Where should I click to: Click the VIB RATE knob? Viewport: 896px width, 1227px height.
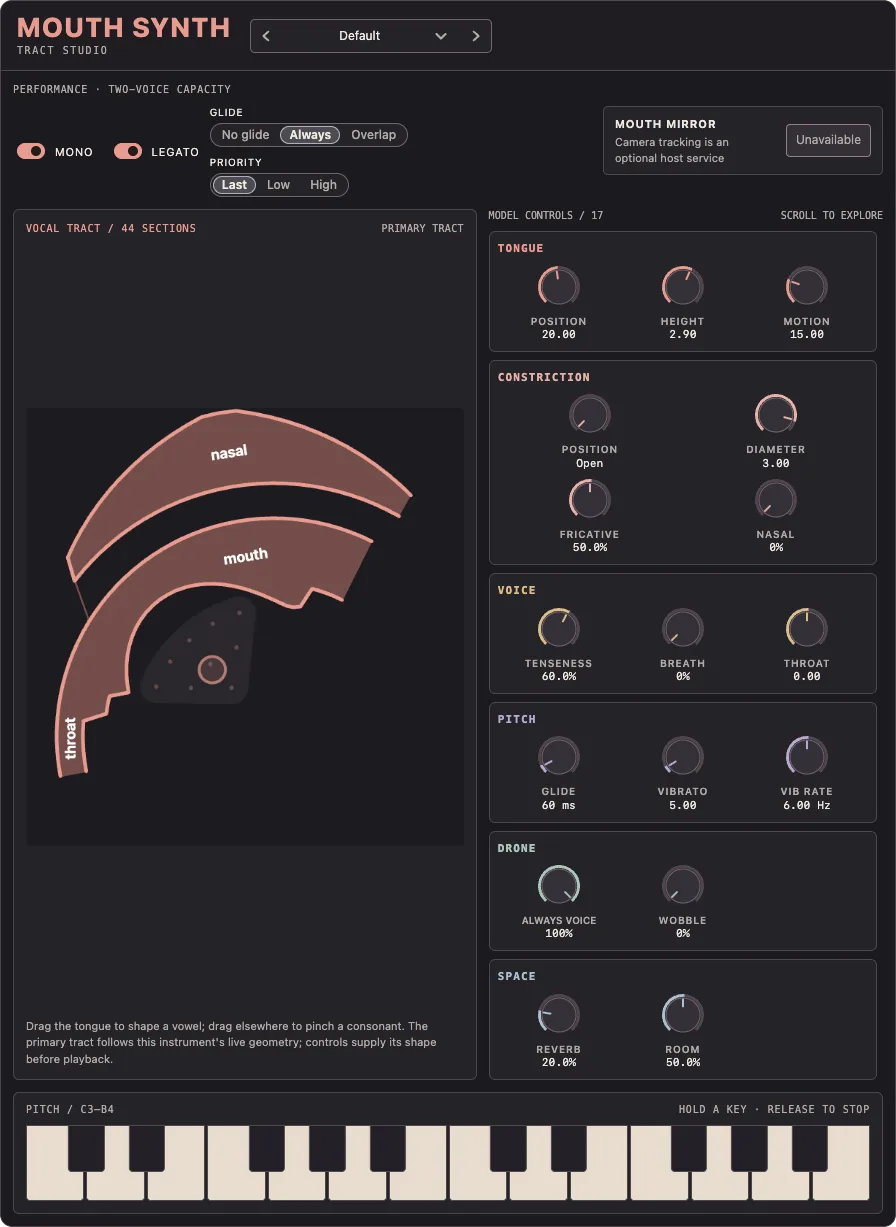pos(807,756)
